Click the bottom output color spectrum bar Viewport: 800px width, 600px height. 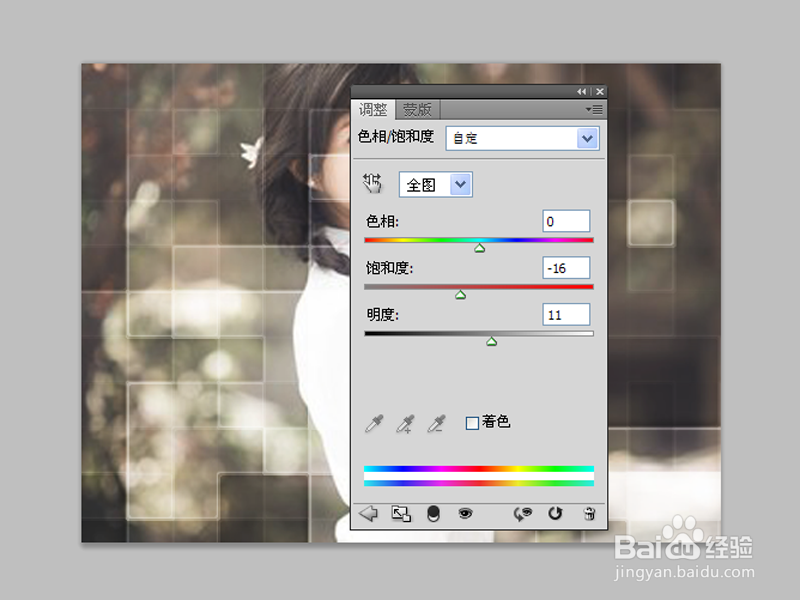click(x=479, y=483)
